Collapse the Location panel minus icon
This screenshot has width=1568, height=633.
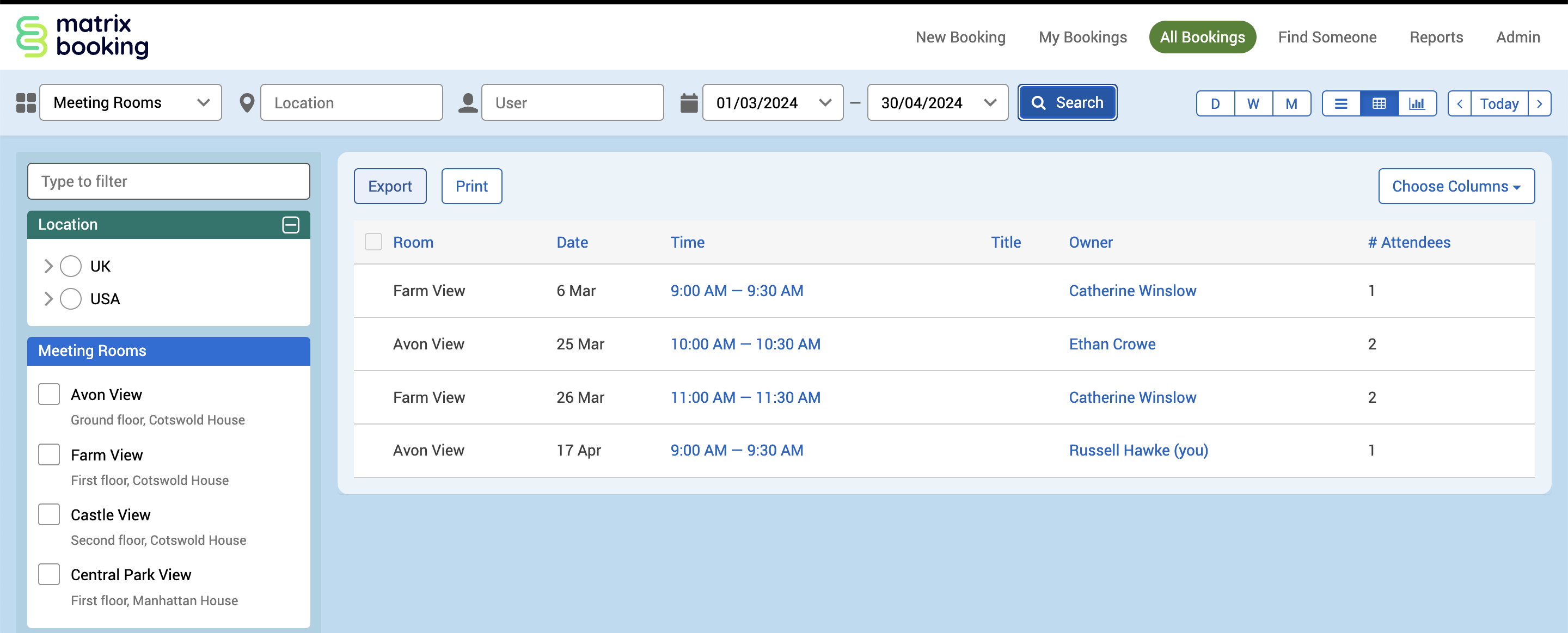tap(290, 225)
